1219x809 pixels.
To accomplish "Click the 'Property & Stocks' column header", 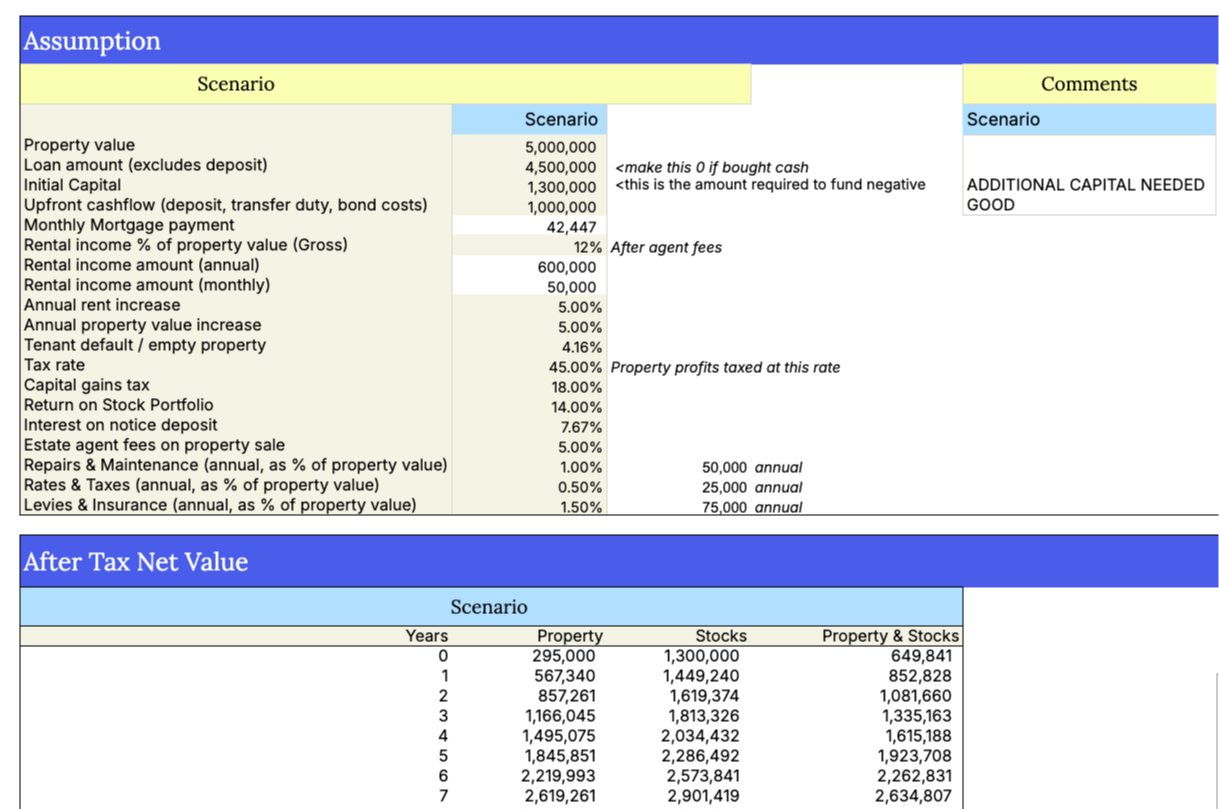I will 890,636.
